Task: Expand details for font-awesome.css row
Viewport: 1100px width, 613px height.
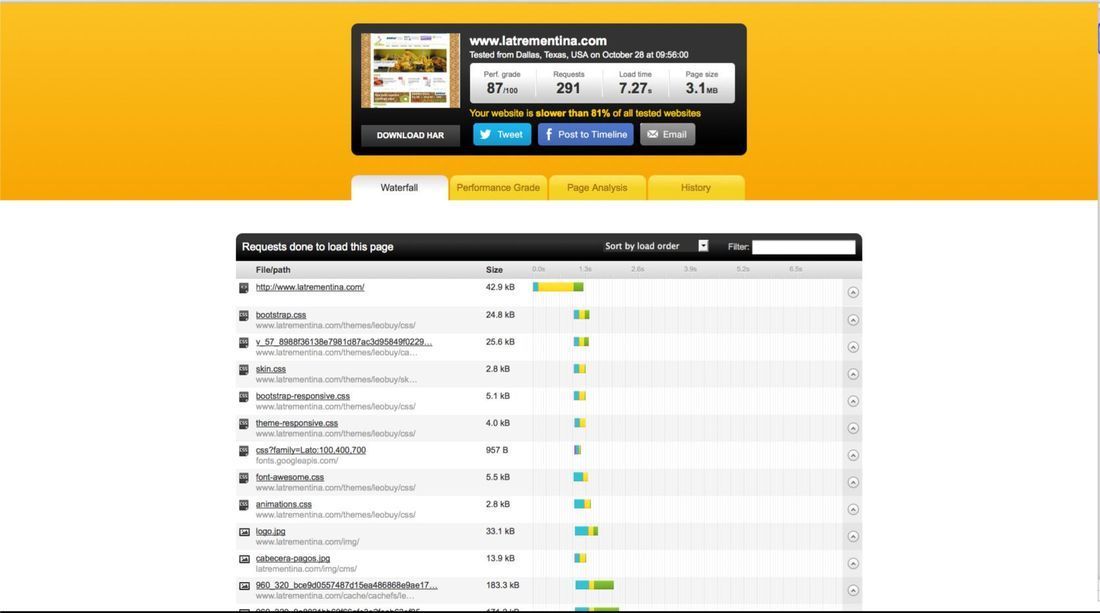Action: point(853,483)
